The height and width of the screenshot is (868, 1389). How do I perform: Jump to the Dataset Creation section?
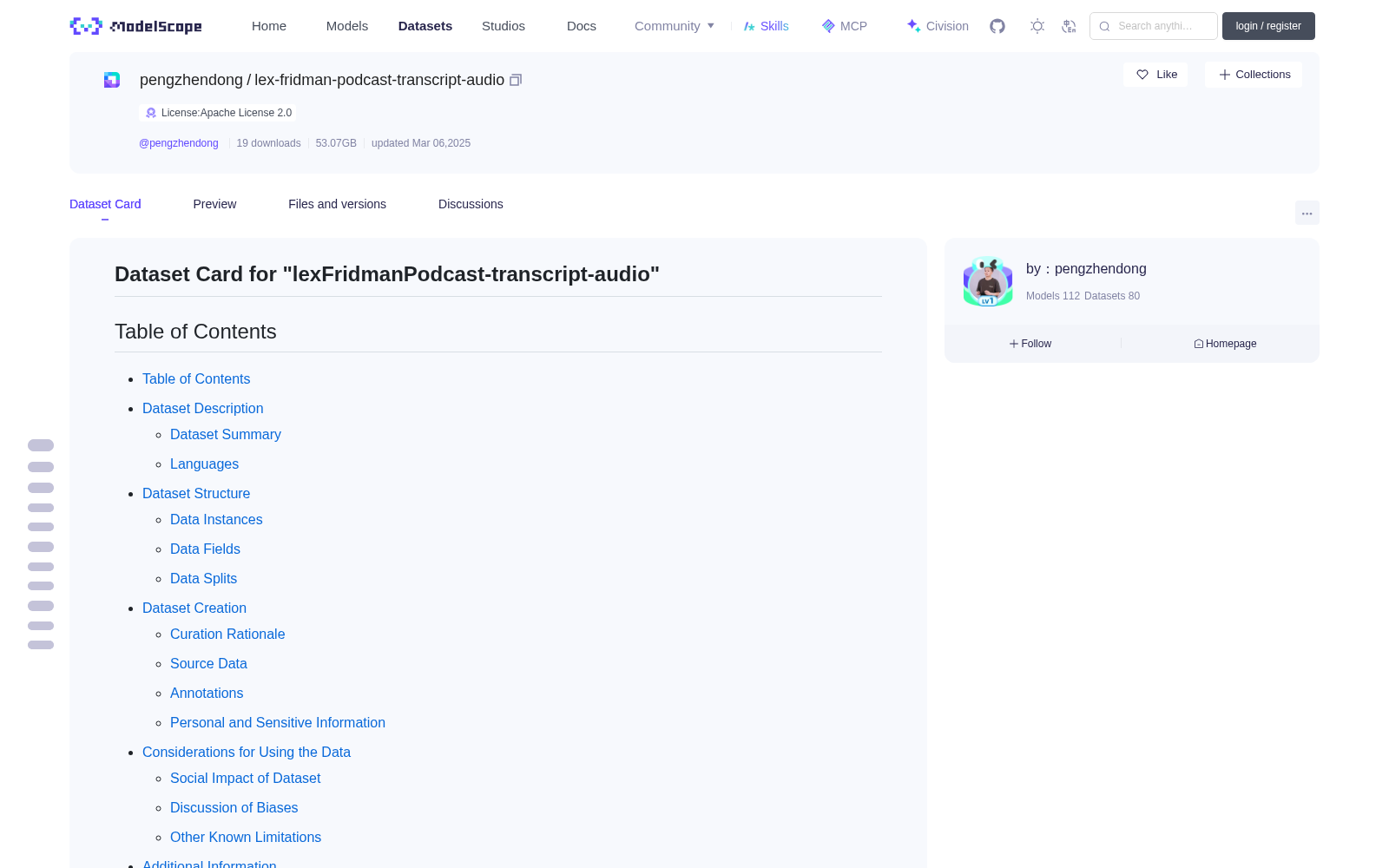pos(194,608)
